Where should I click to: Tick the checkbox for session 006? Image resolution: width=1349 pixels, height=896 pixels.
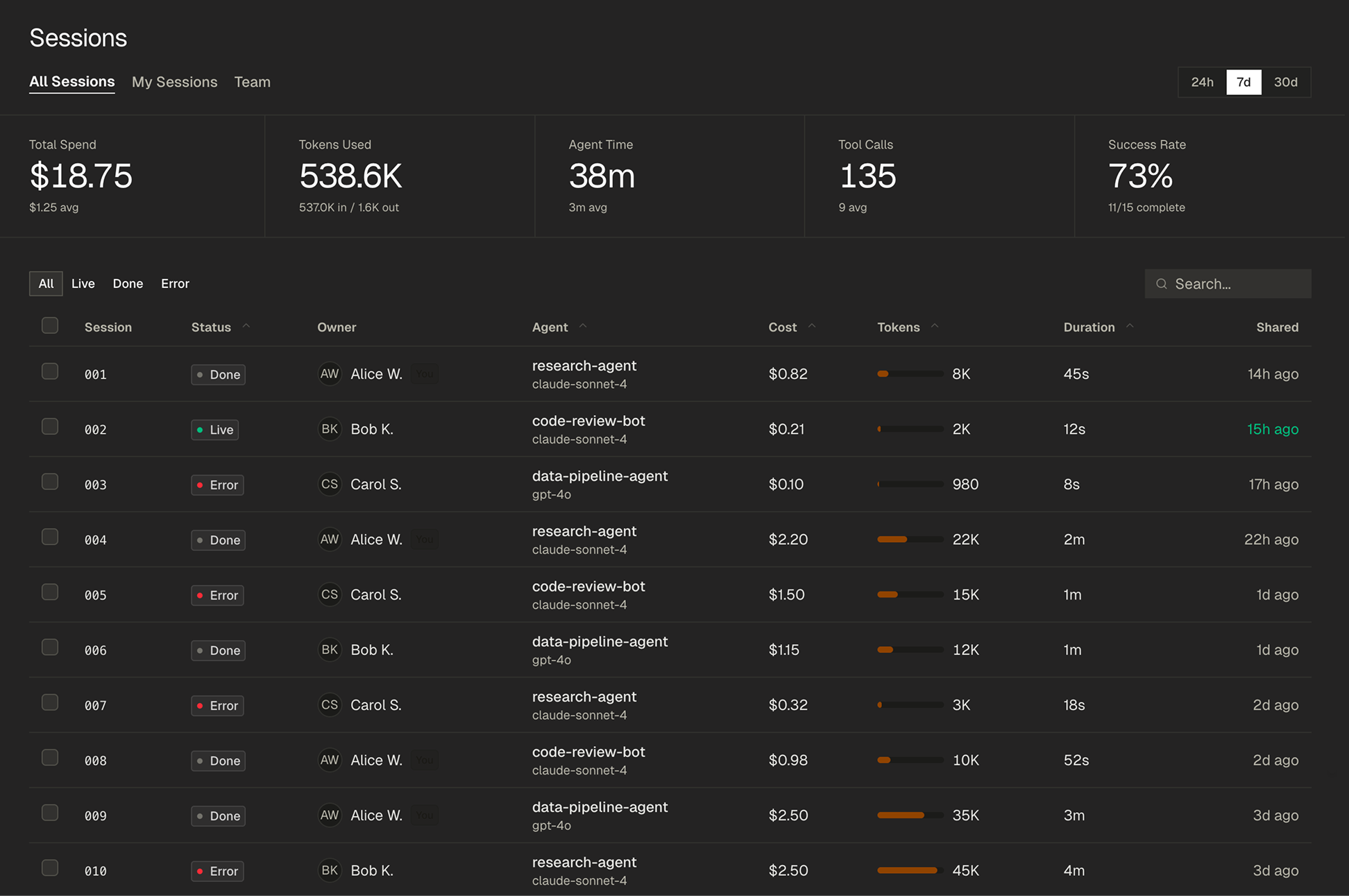pyautogui.click(x=50, y=647)
